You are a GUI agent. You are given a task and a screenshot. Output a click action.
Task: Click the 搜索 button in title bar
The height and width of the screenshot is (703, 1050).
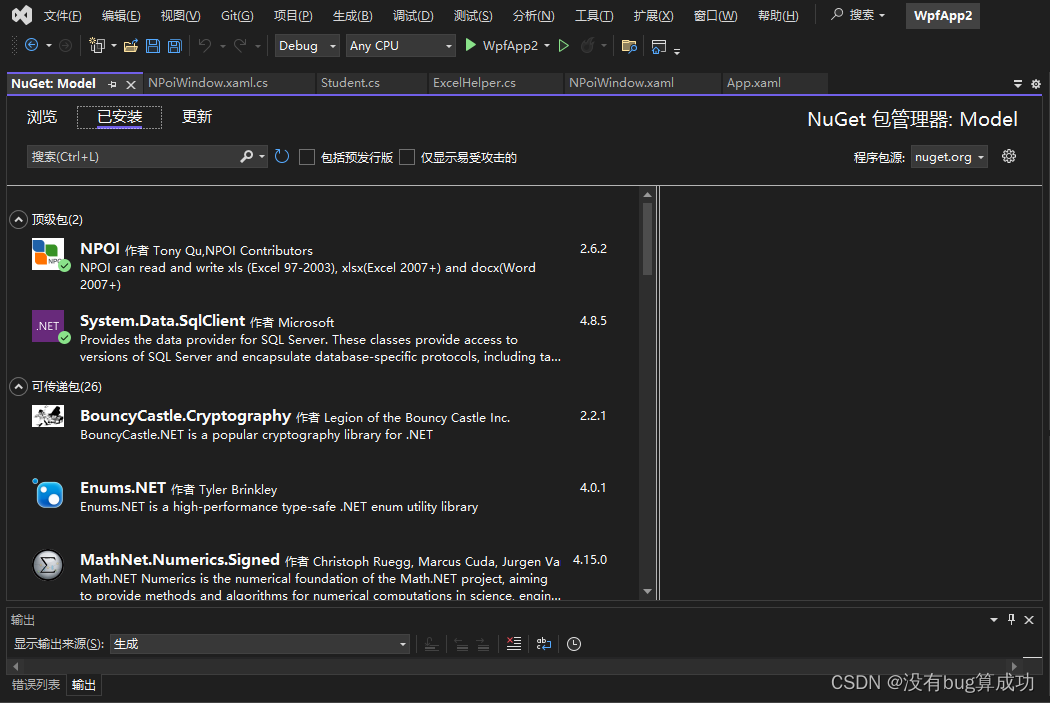tap(858, 15)
